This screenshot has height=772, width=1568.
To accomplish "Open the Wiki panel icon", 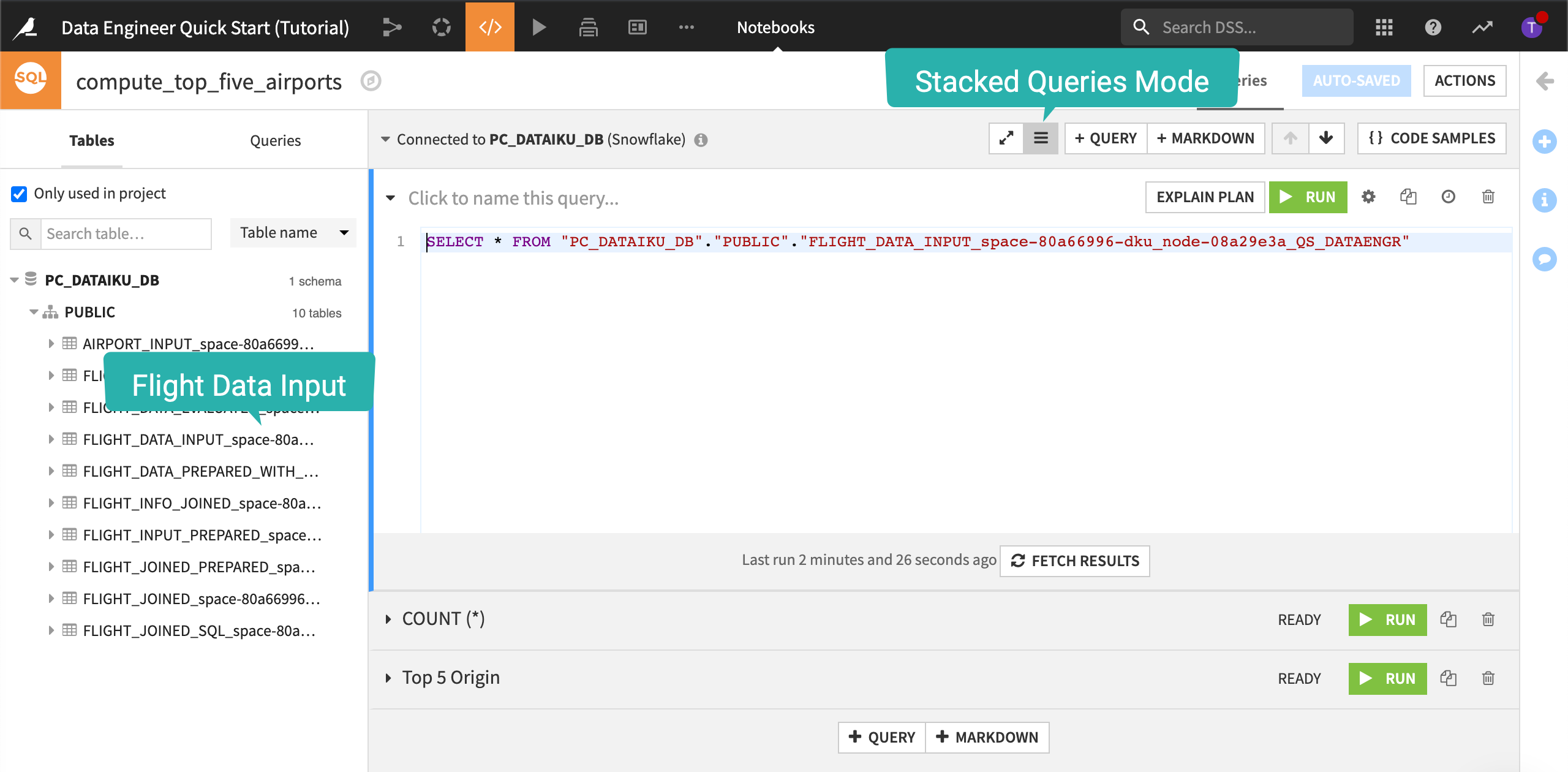I will (637, 27).
